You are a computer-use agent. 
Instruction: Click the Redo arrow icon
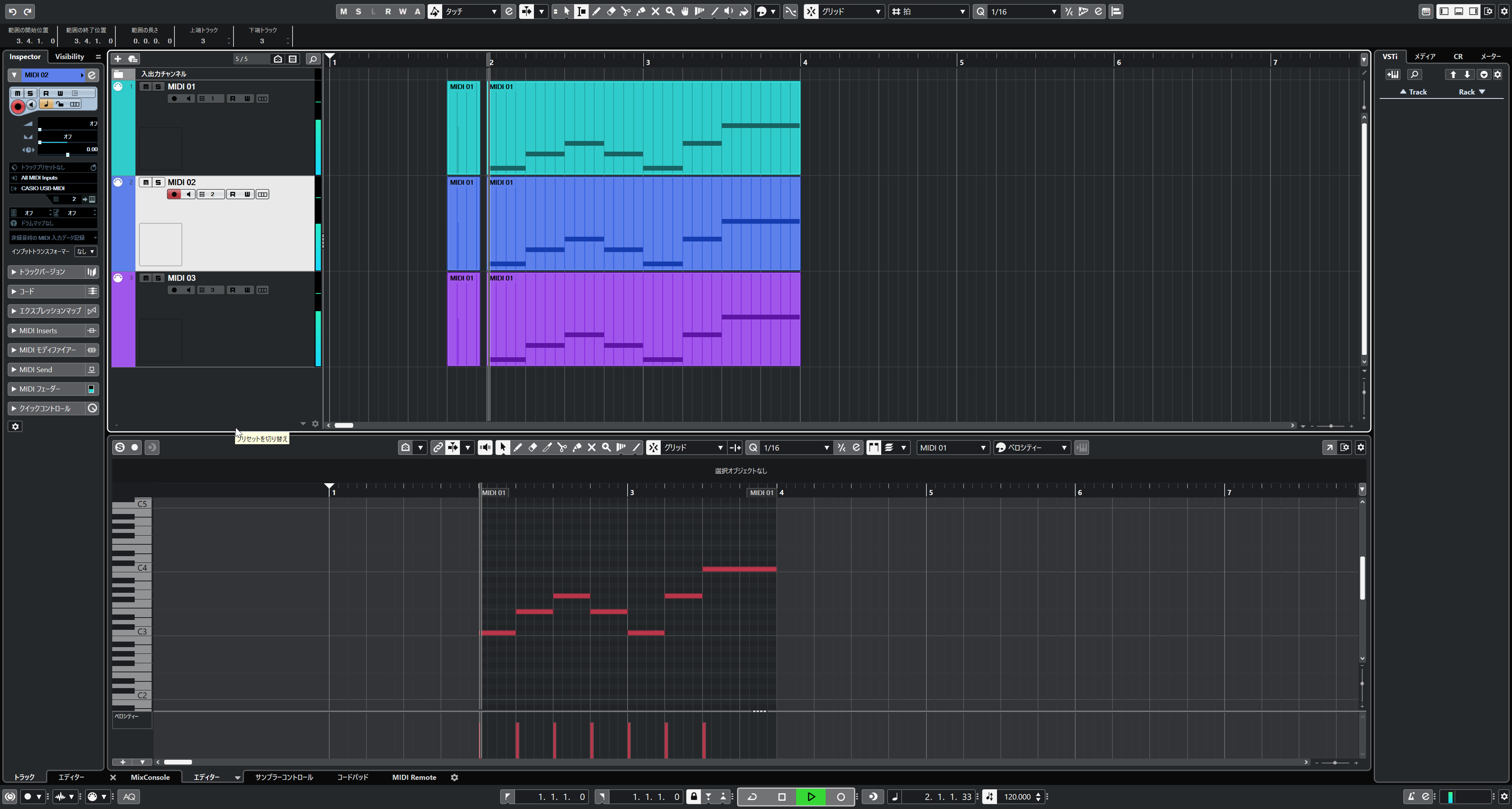pos(28,11)
